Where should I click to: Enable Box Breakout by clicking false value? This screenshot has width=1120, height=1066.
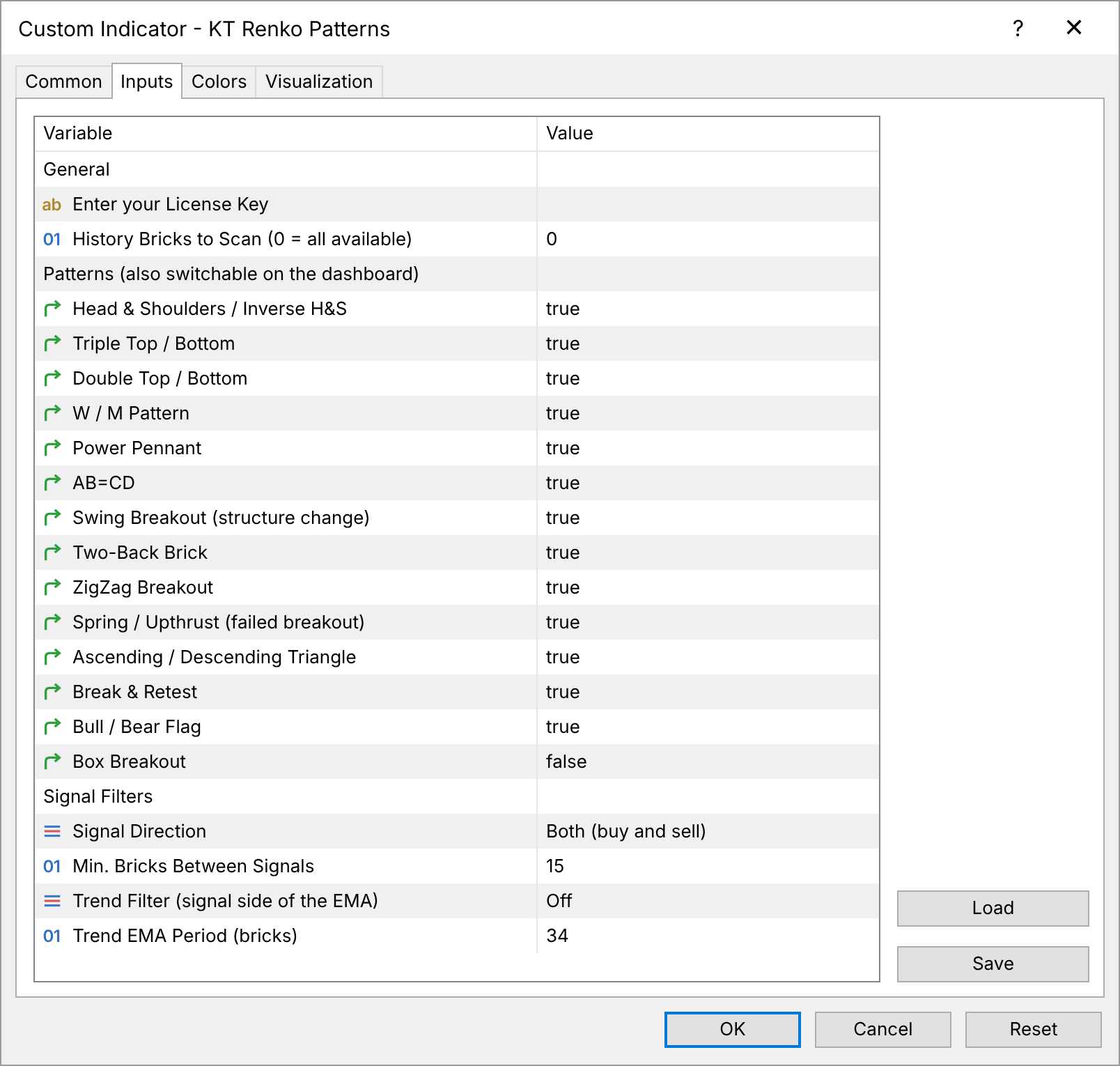[708, 762]
